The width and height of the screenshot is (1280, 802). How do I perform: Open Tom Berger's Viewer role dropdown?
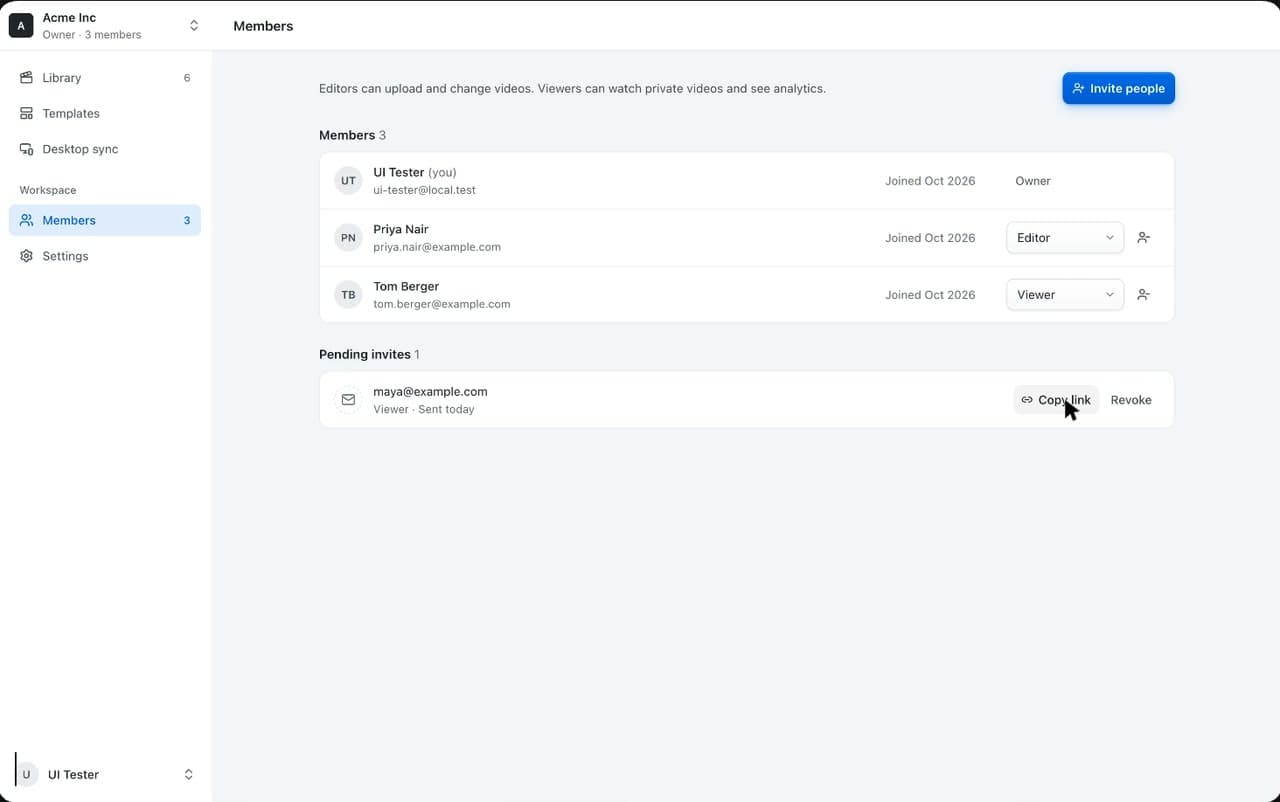[x=1065, y=295]
